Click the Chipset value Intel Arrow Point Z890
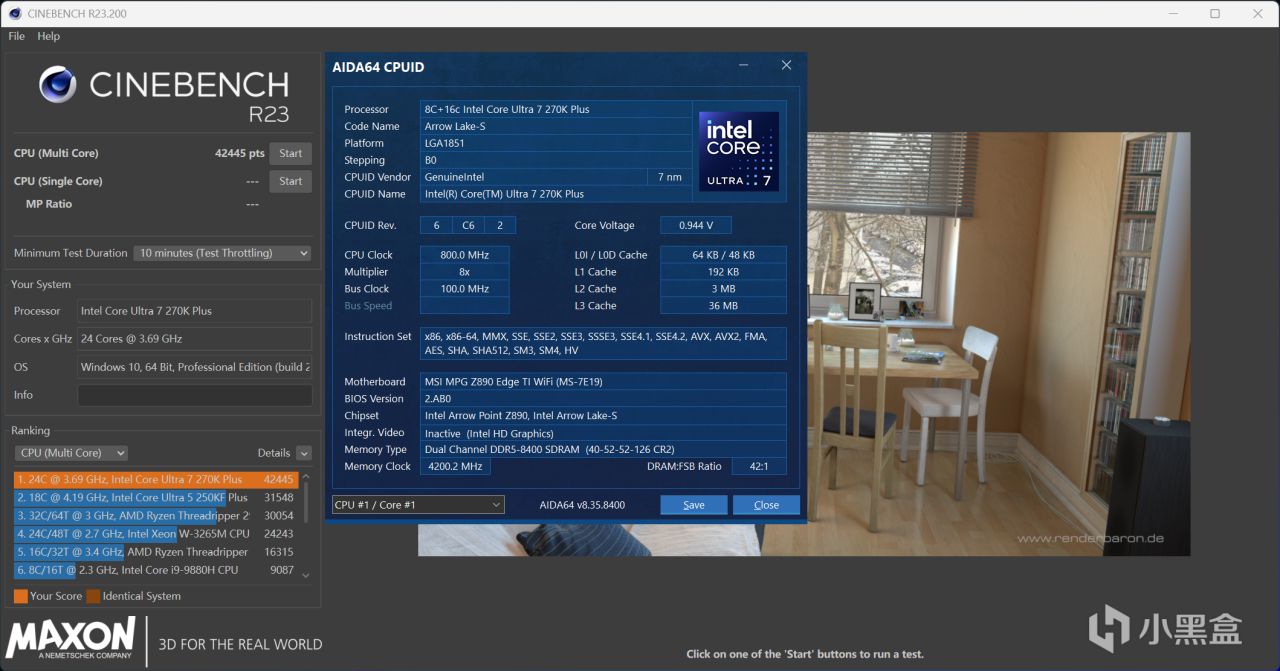The height and width of the screenshot is (671, 1280). tap(603, 416)
